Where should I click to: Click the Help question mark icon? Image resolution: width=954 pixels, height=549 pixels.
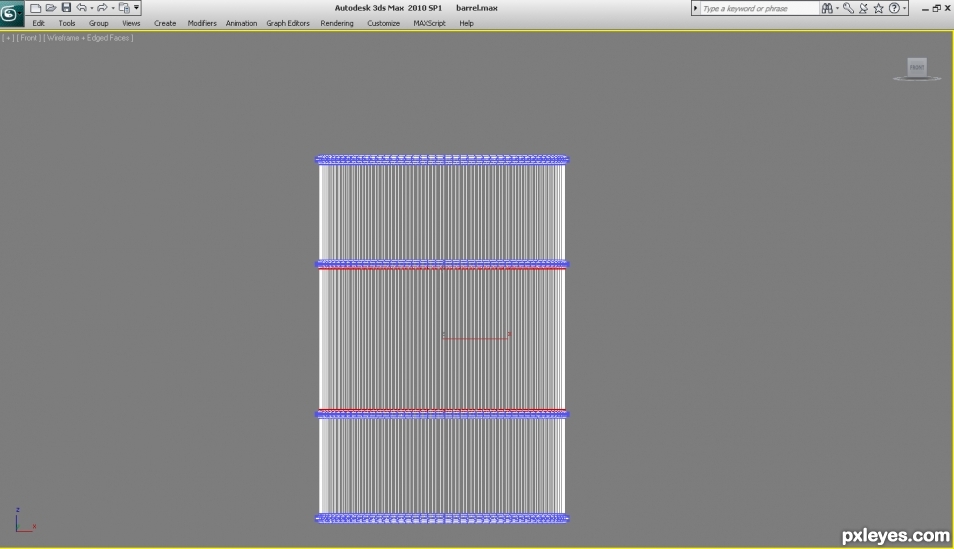click(x=894, y=8)
